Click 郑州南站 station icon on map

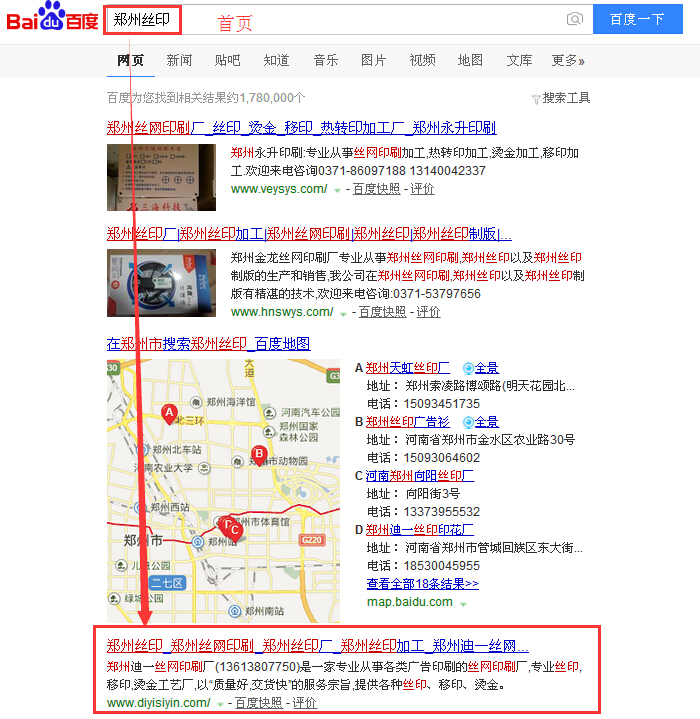pyautogui.click(x=235, y=611)
